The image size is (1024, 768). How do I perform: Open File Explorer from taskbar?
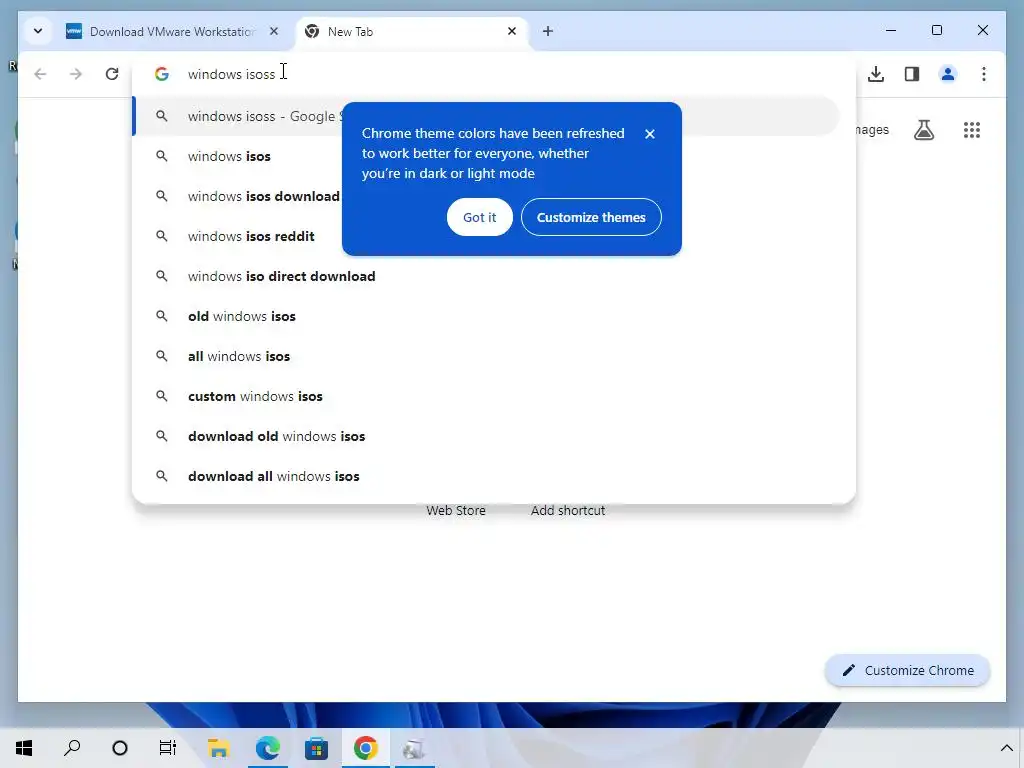(x=219, y=748)
